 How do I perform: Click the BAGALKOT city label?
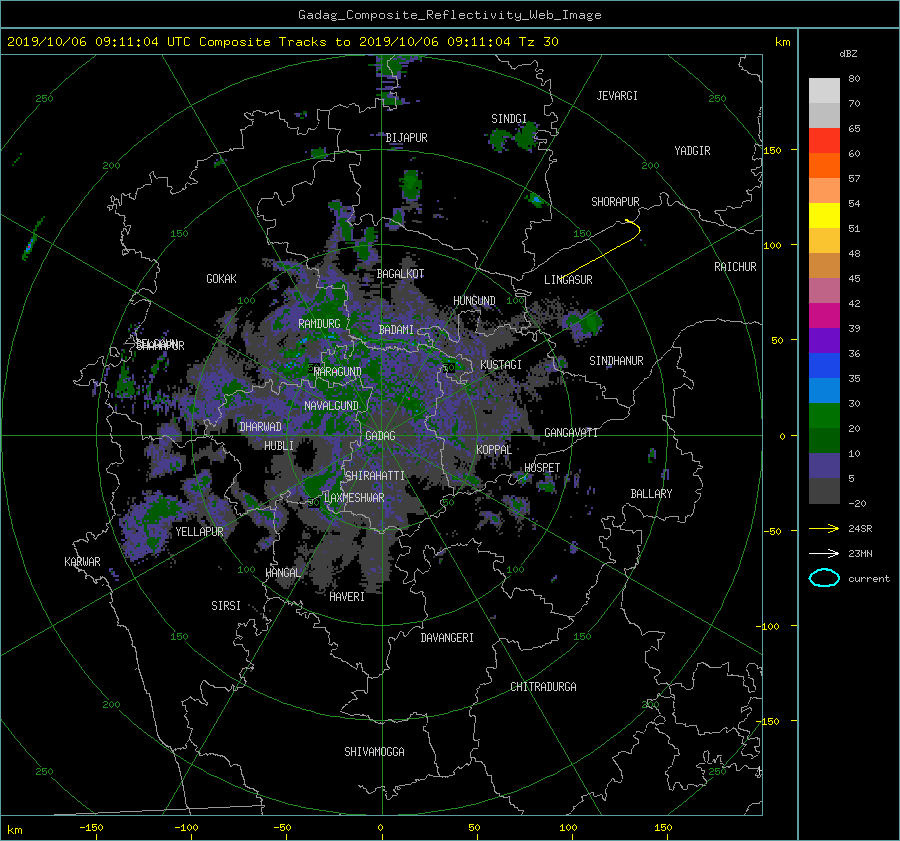tap(400, 274)
